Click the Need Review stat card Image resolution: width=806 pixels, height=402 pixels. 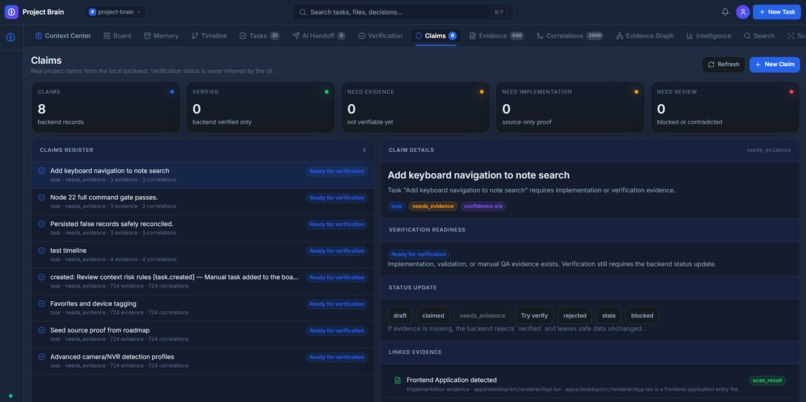pos(725,107)
